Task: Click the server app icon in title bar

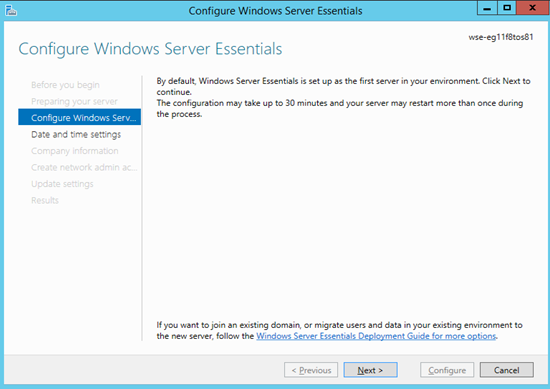Action: pyautogui.click(x=11, y=11)
